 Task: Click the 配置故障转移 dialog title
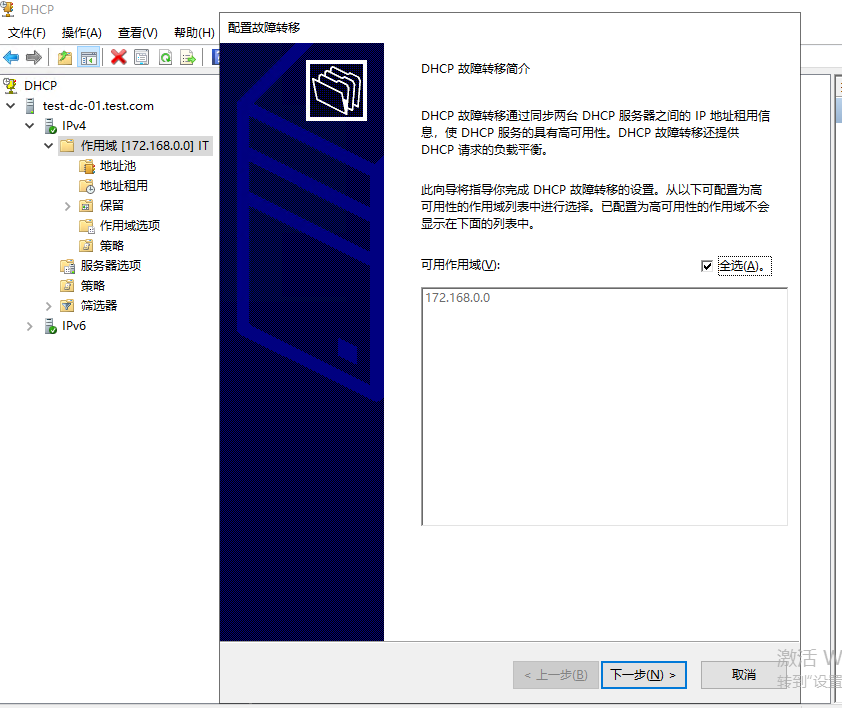click(264, 27)
